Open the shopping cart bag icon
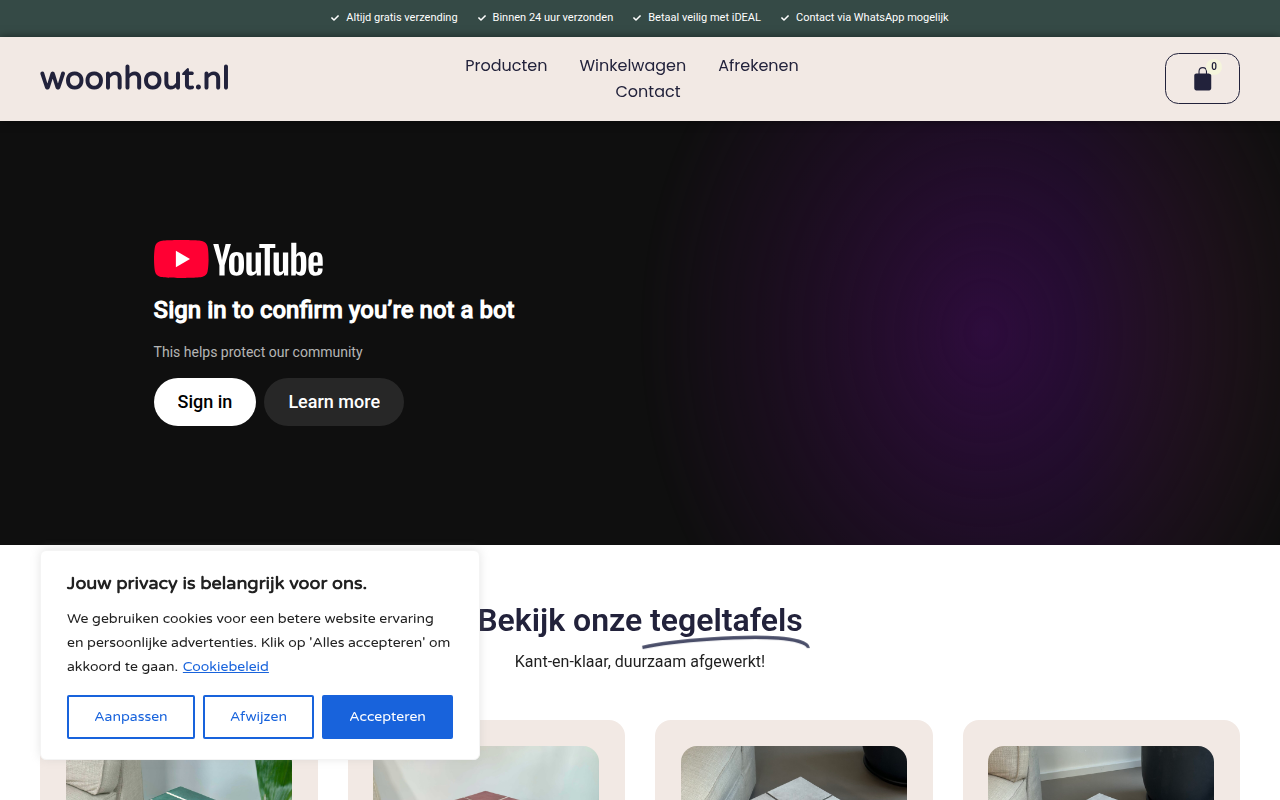 click(1202, 79)
